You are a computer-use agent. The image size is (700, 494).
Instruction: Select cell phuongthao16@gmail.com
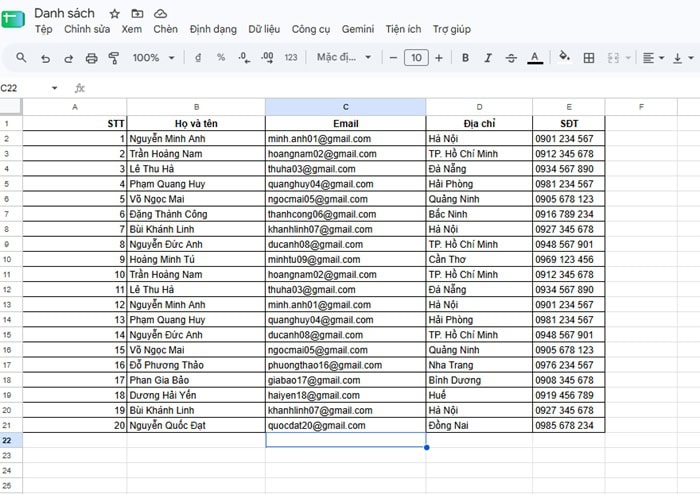point(346,365)
